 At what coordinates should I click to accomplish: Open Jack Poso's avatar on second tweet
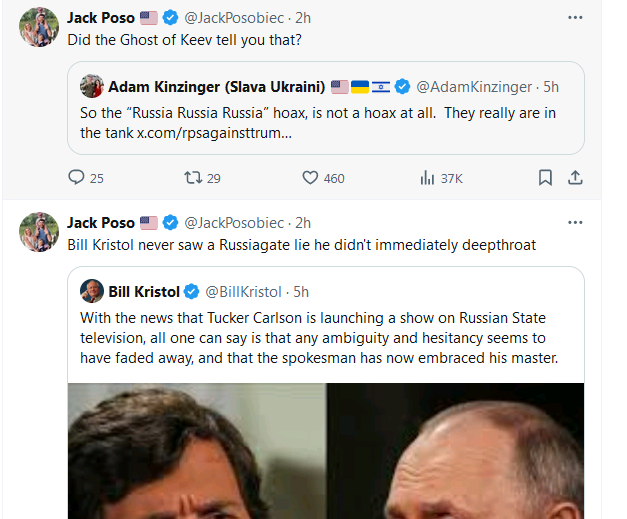click(39, 231)
